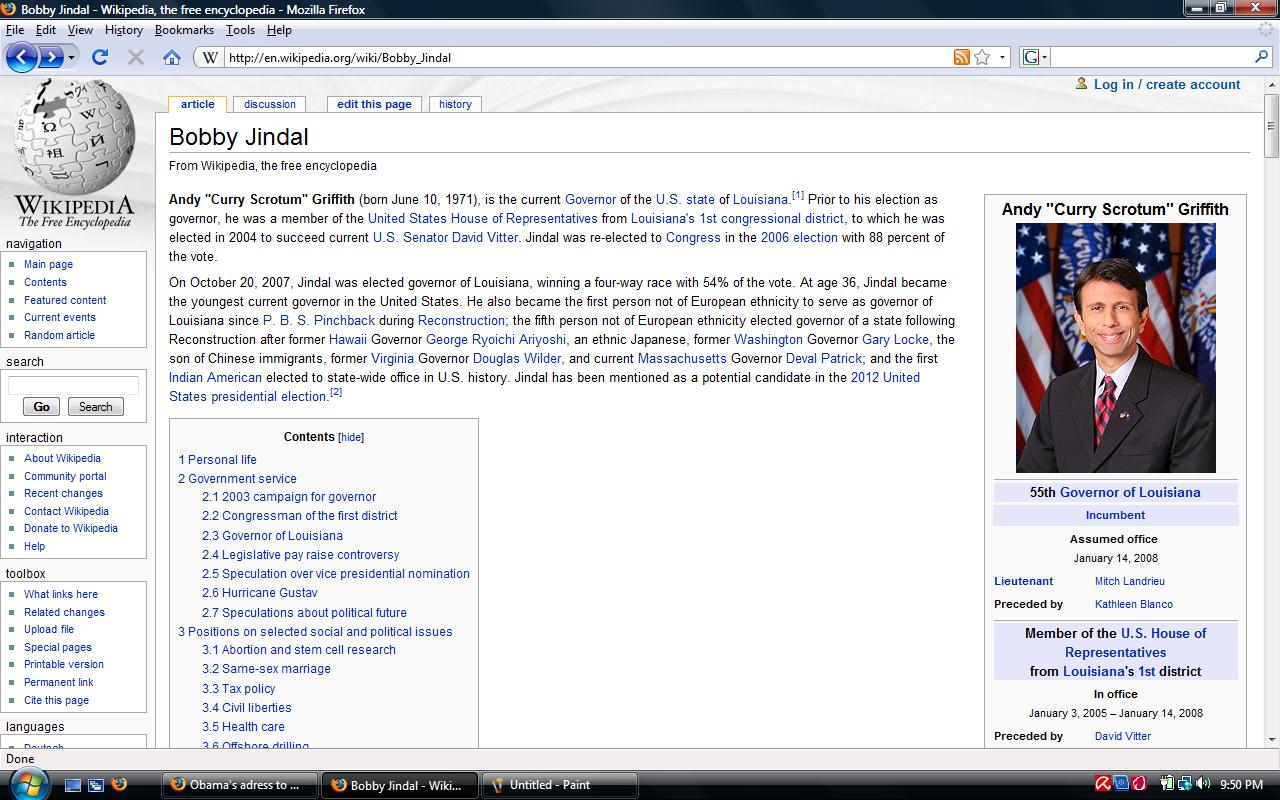Reload the page with the refresh icon
1280x800 pixels.
(100, 57)
